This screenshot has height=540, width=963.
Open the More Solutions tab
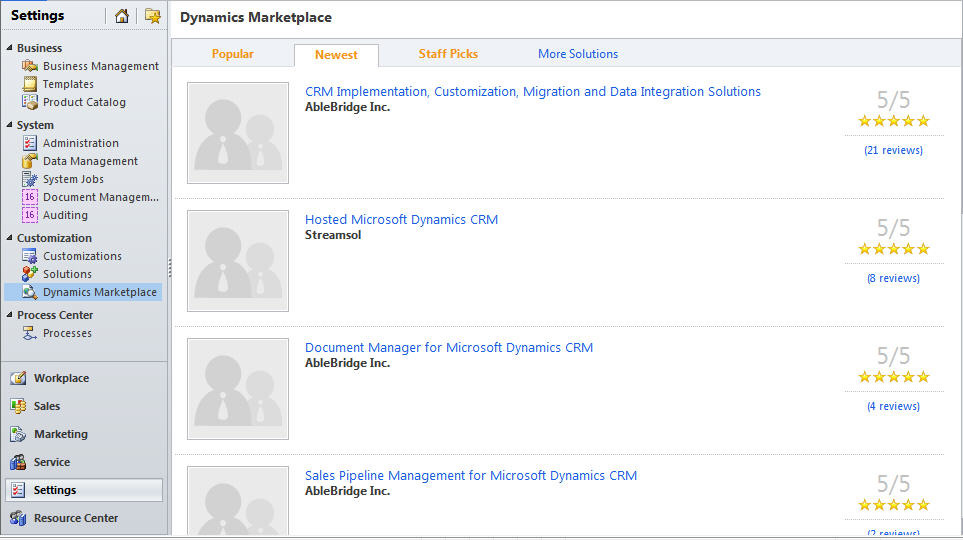tap(578, 54)
